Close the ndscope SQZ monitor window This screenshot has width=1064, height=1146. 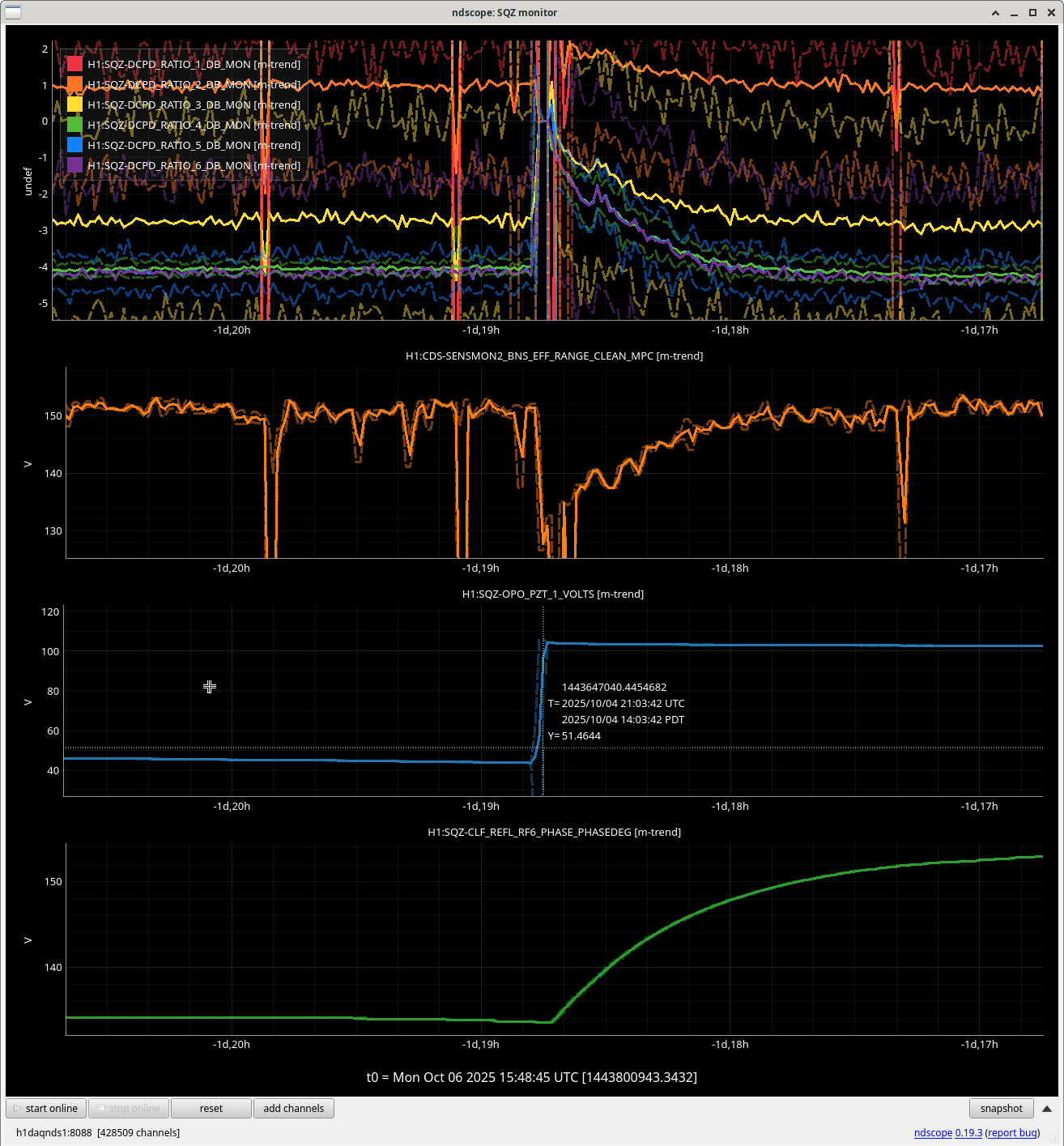[x=1050, y=13]
